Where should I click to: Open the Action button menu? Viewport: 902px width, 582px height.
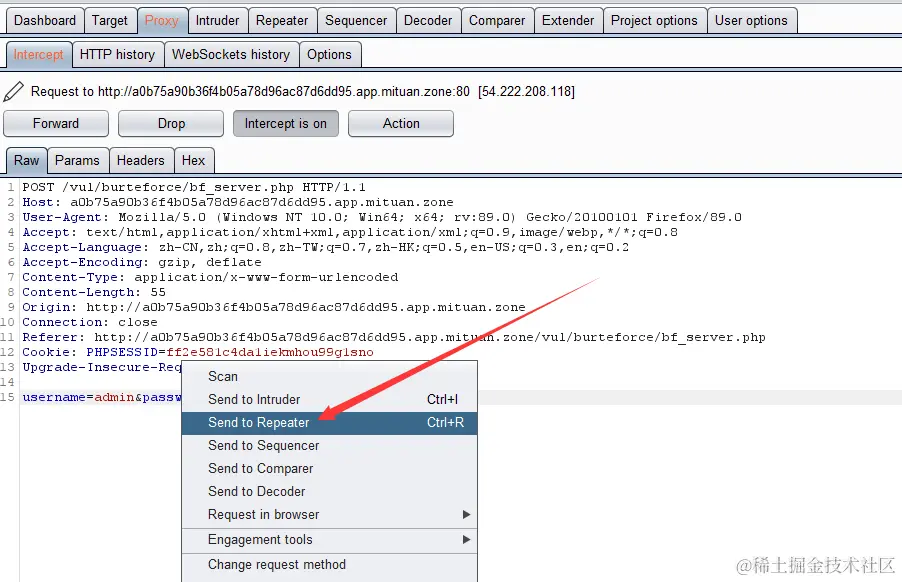pos(401,124)
